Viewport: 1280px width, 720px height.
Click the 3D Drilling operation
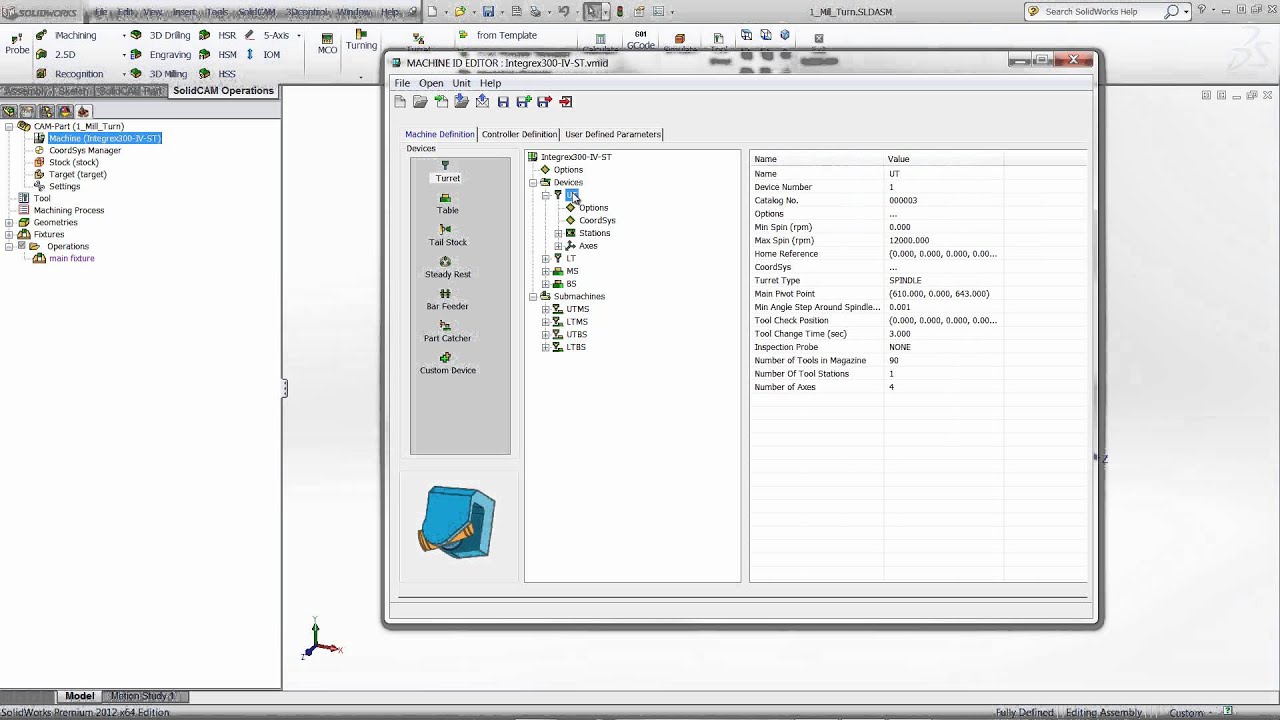pyautogui.click(x=161, y=35)
